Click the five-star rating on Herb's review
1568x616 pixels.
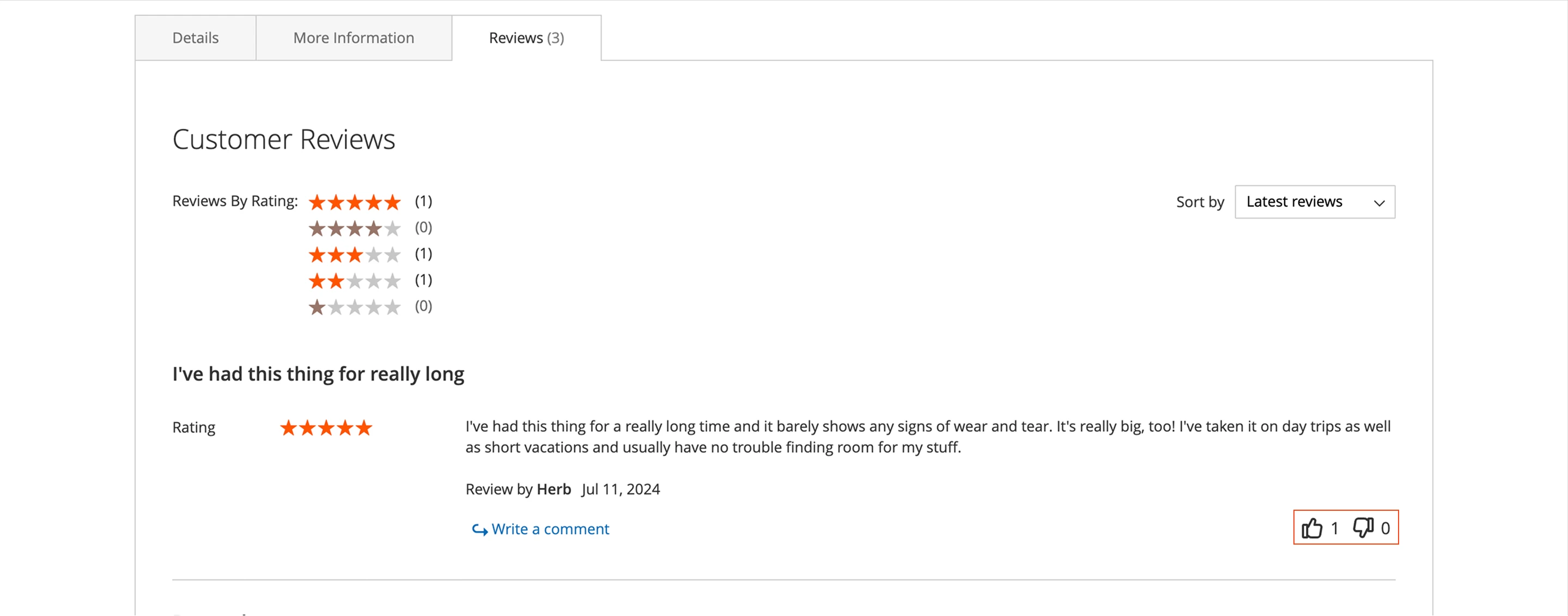pos(326,427)
